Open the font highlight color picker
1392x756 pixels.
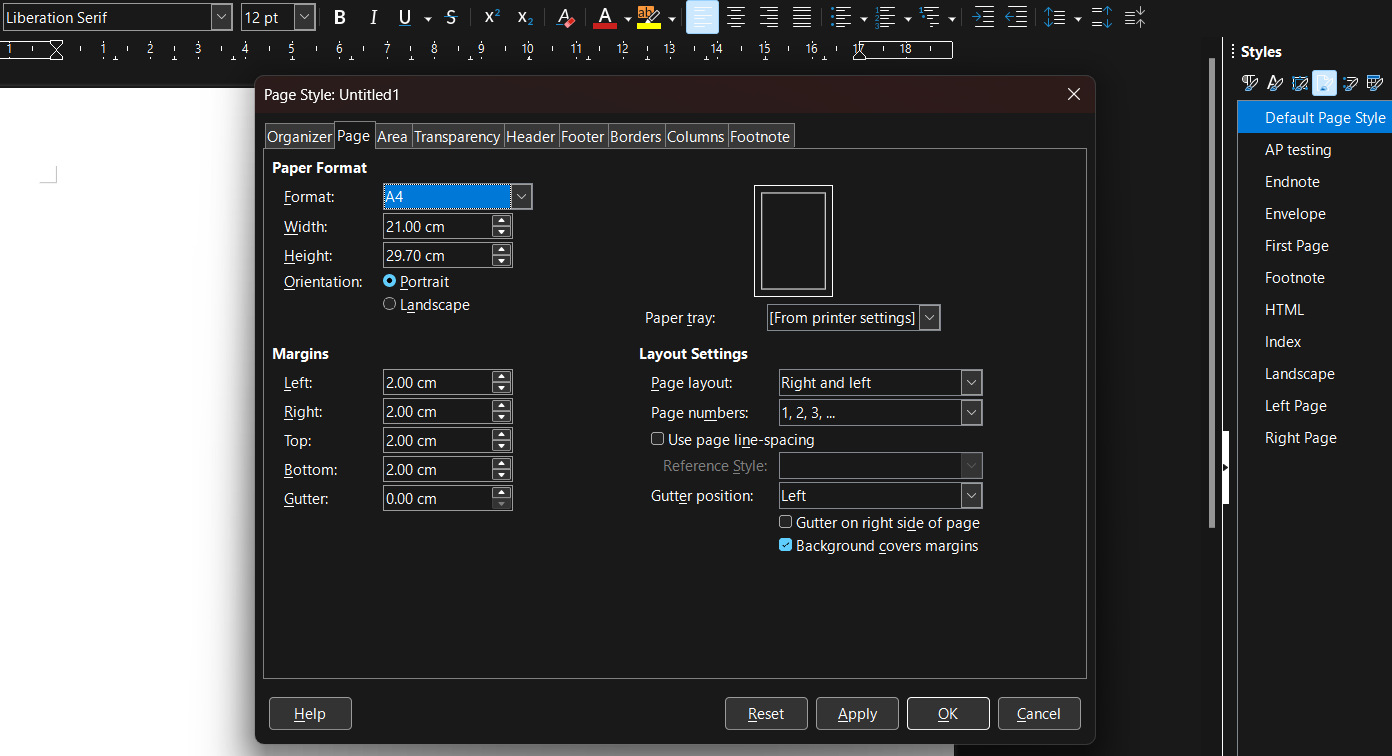pos(671,17)
